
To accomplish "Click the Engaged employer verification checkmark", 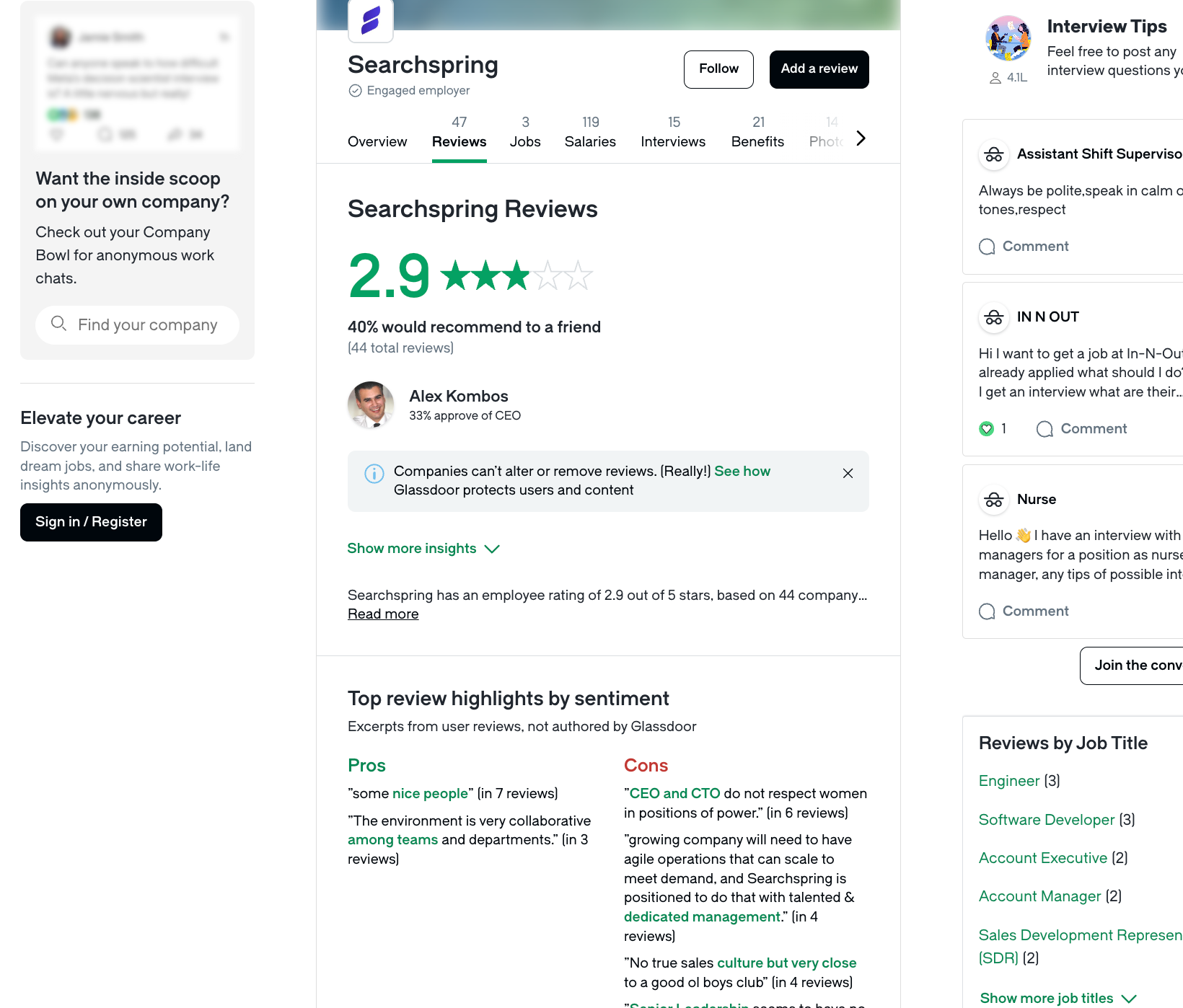I will pyautogui.click(x=354, y=90).
